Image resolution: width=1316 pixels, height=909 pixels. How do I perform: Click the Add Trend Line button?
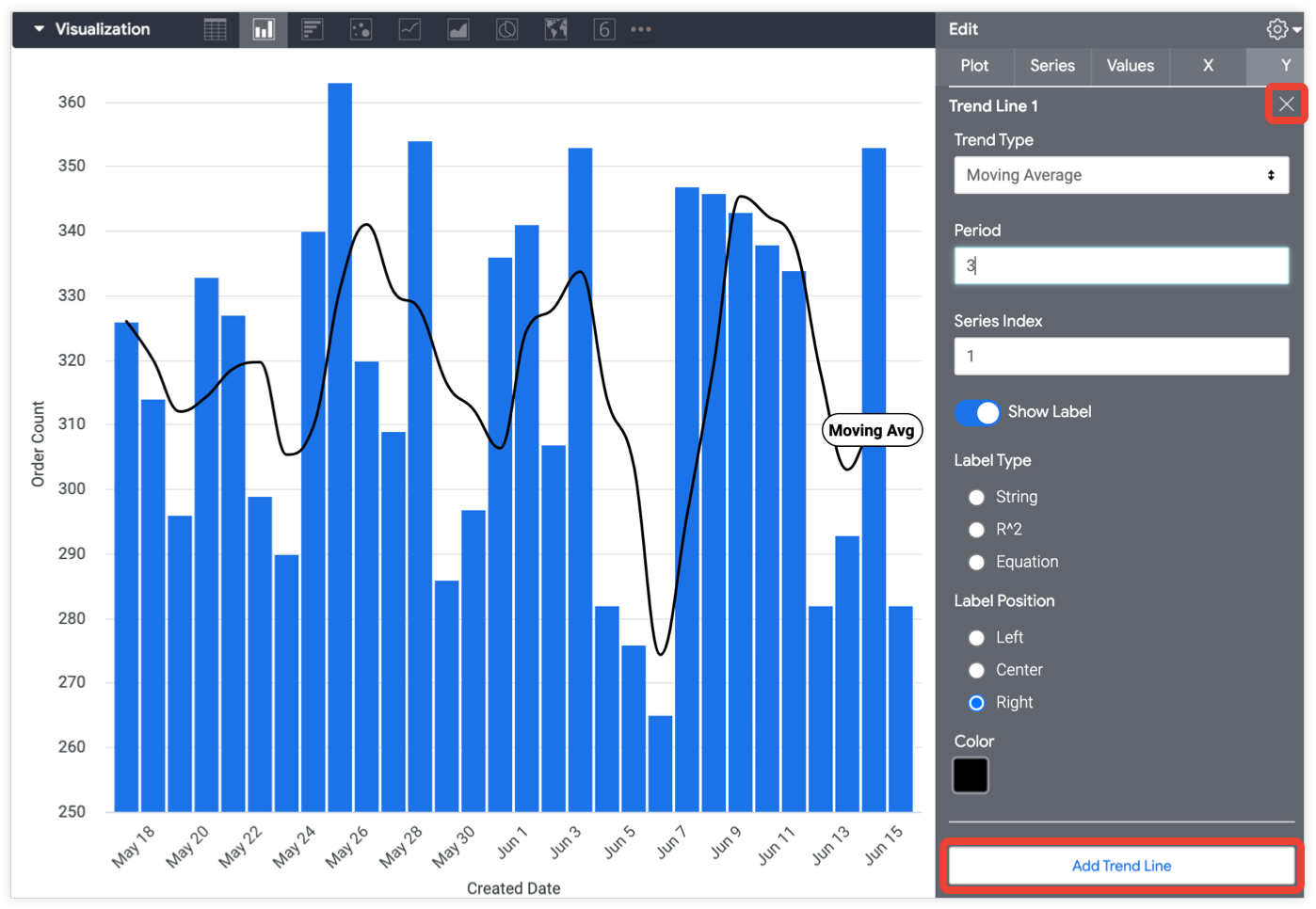pos(1120,866)
